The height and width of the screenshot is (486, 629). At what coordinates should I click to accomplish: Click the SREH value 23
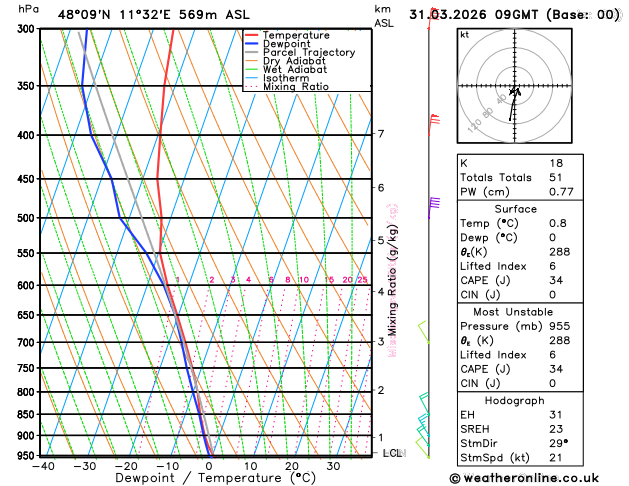pyautogui.click(x=556, y=429)
